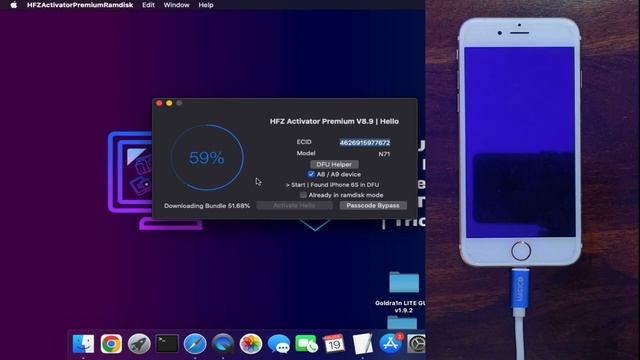Open Calendar showing 19 in the Dock
Image resolution: width=640 pixels, height=360 pixels.
pyautogui.click(x=334, y=344)
